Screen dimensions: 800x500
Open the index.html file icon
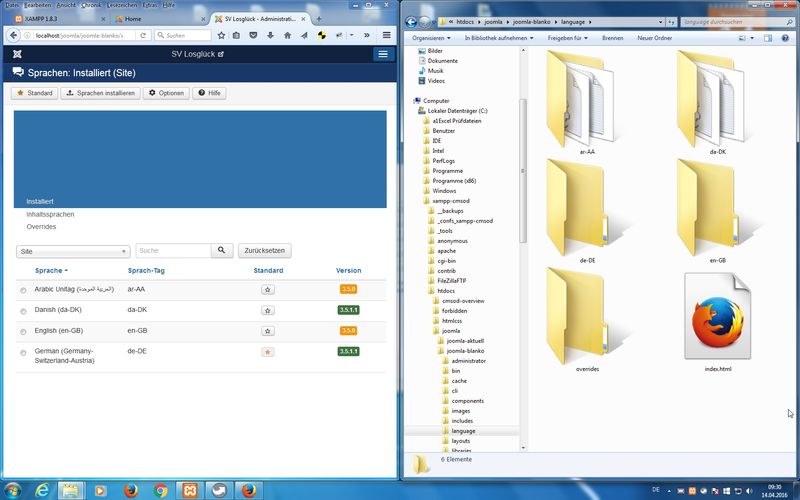[x=718, y=318]
